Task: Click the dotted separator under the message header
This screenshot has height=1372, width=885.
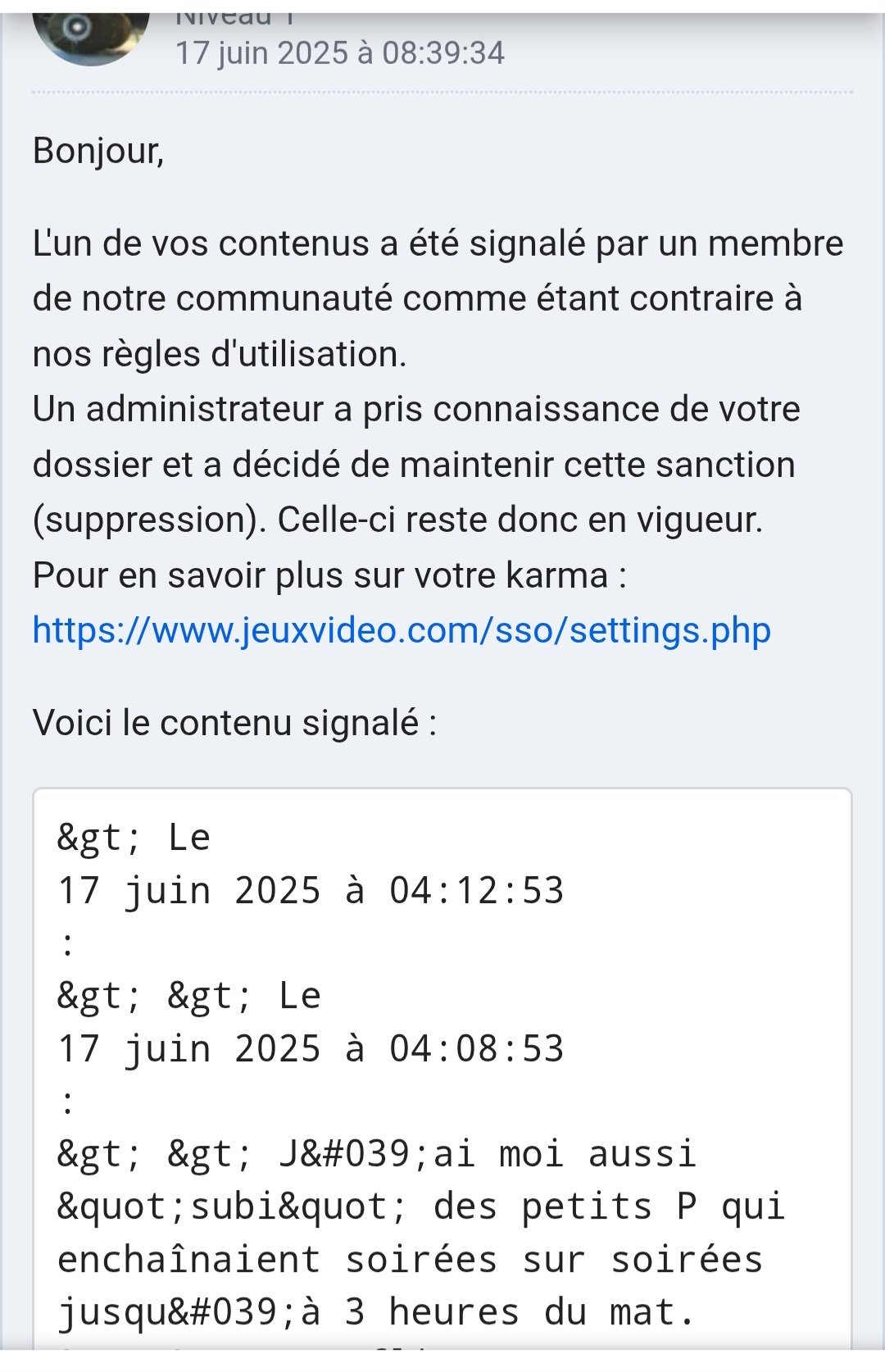Action: click(x=442, y=92)
